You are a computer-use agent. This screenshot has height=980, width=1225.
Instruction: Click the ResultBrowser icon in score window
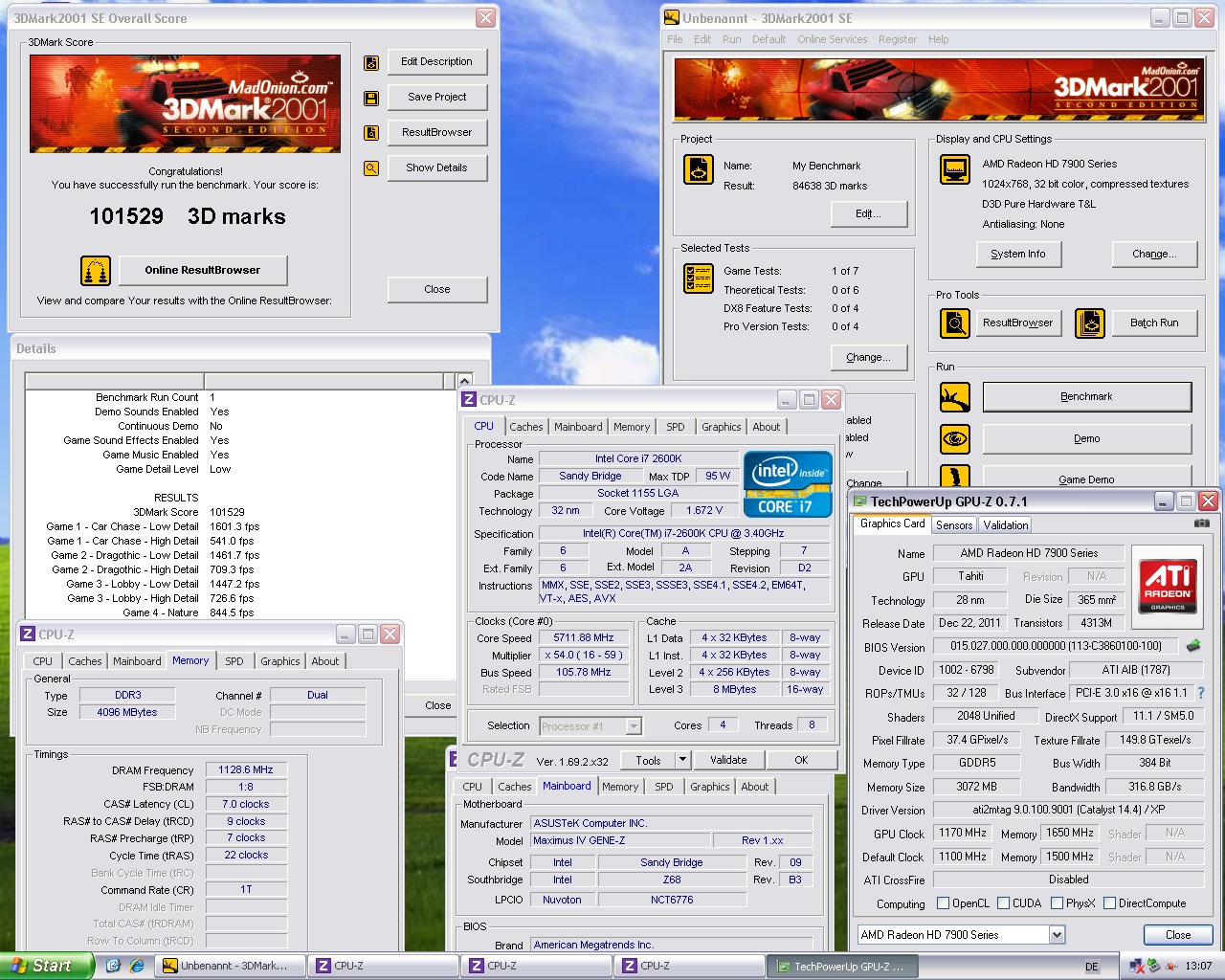pyautogui.click(x=371, y=133)
